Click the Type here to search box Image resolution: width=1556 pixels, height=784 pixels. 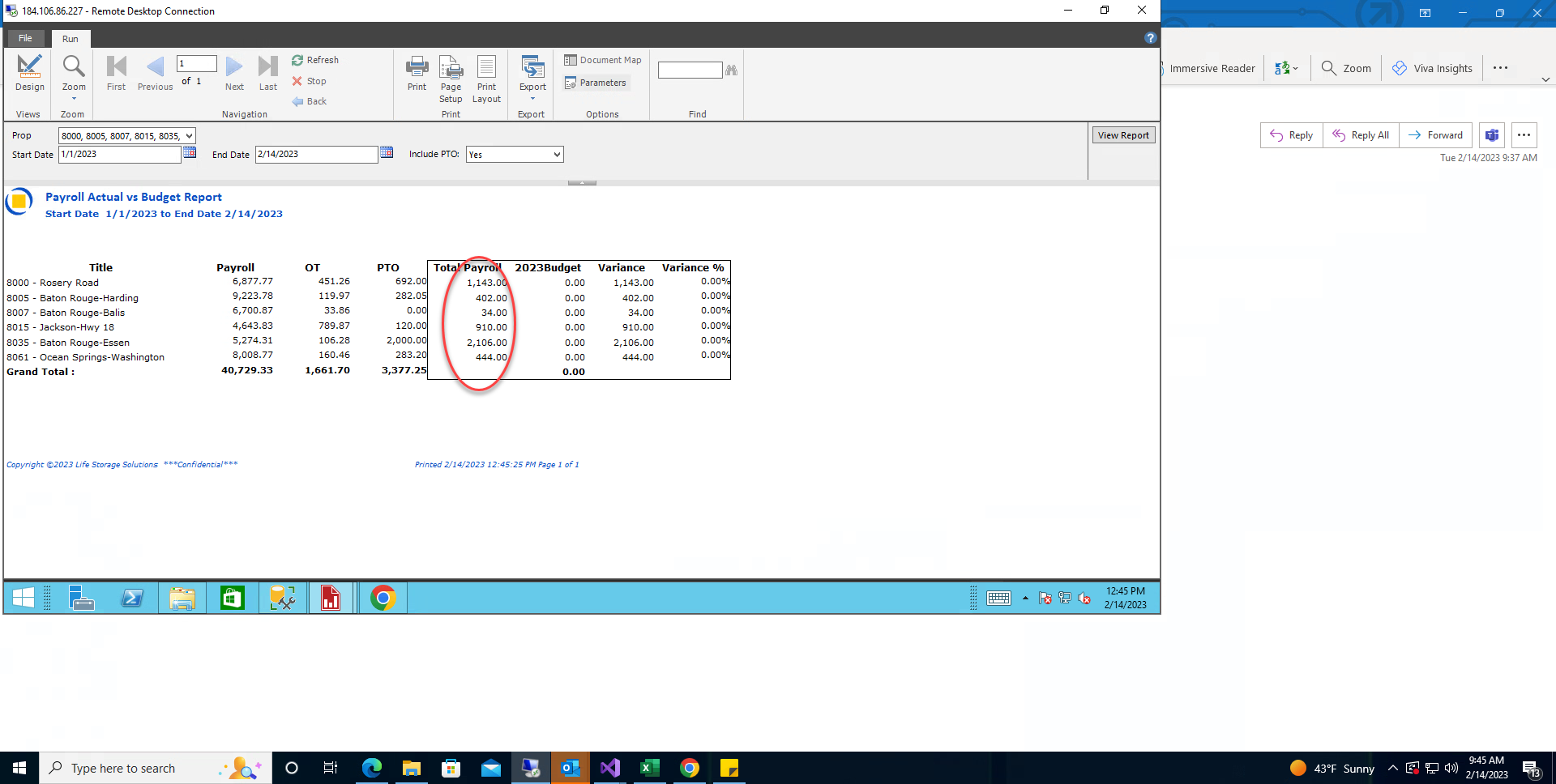click(x=155, y=768)
